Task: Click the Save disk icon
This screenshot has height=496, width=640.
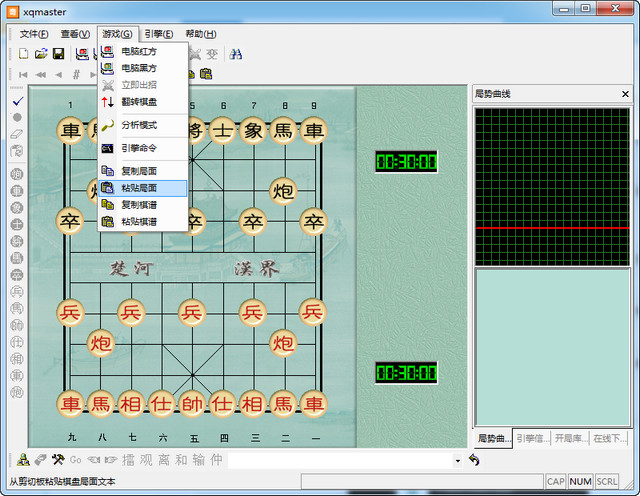Action: 58,54
